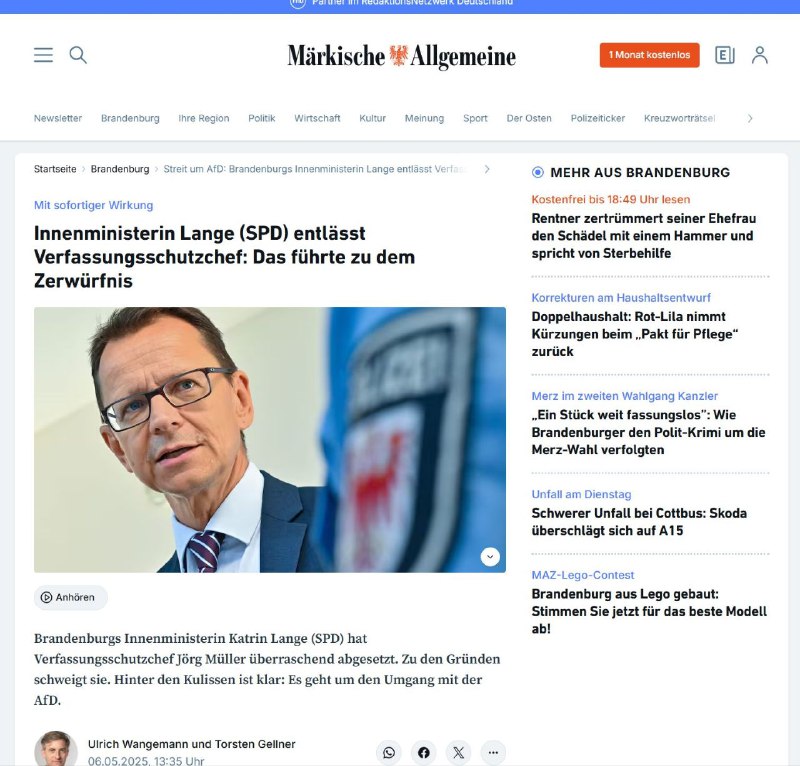Share article on Facebook
Image resolution: width=800 pixels, height=766 pixels.
click(423, 752)
